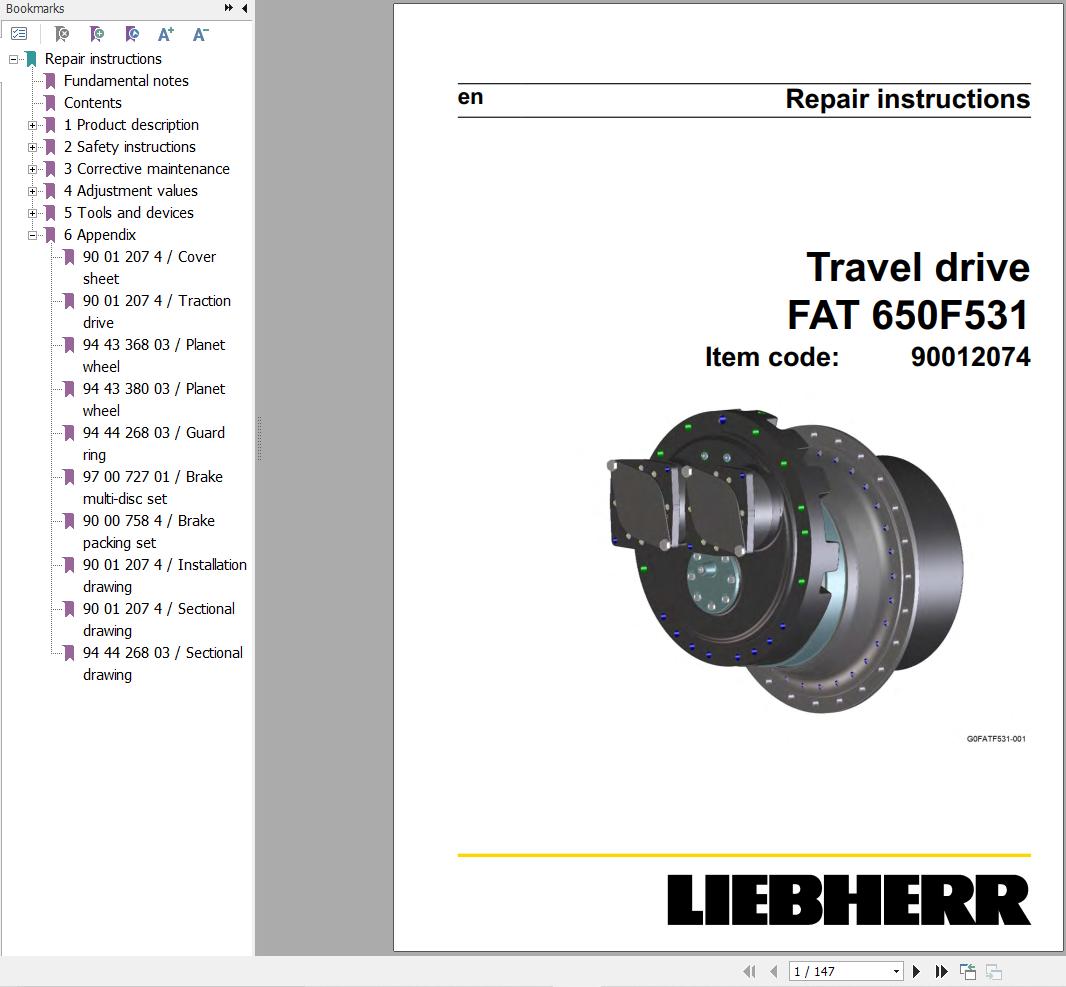The width and height of the screenshot is (1066, 987).
Task: Select the 4 Adjustment values bookmark
Action: point(131,191)
